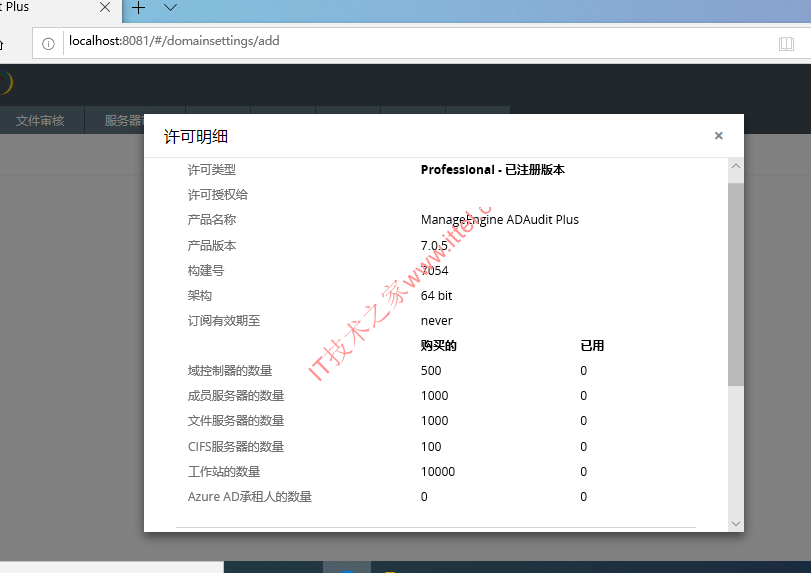Close the Plus browser tab
Viewport: 811px width, 573px height.
pos(105,7)
